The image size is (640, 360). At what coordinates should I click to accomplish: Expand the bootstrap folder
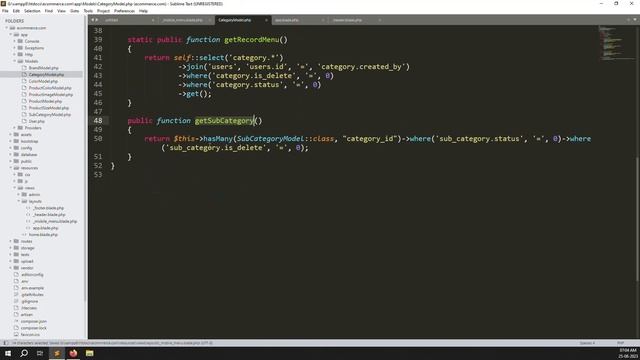11,141
